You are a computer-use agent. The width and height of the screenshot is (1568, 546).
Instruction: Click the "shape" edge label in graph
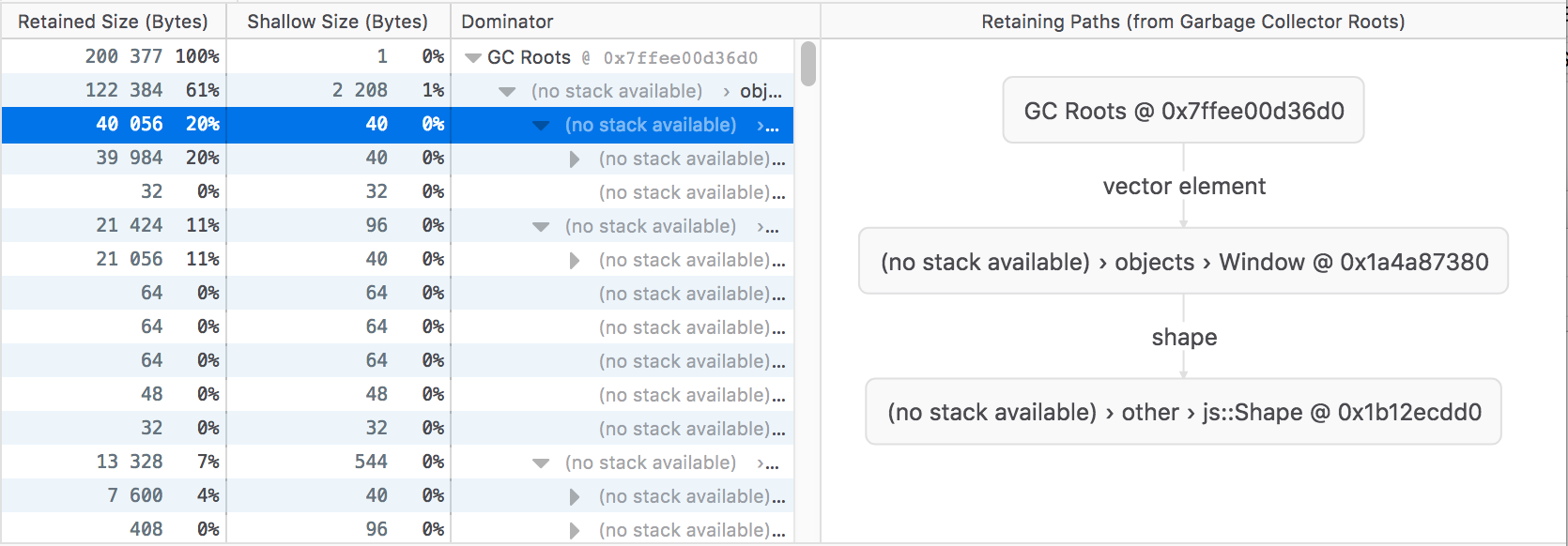(1183, 338)
